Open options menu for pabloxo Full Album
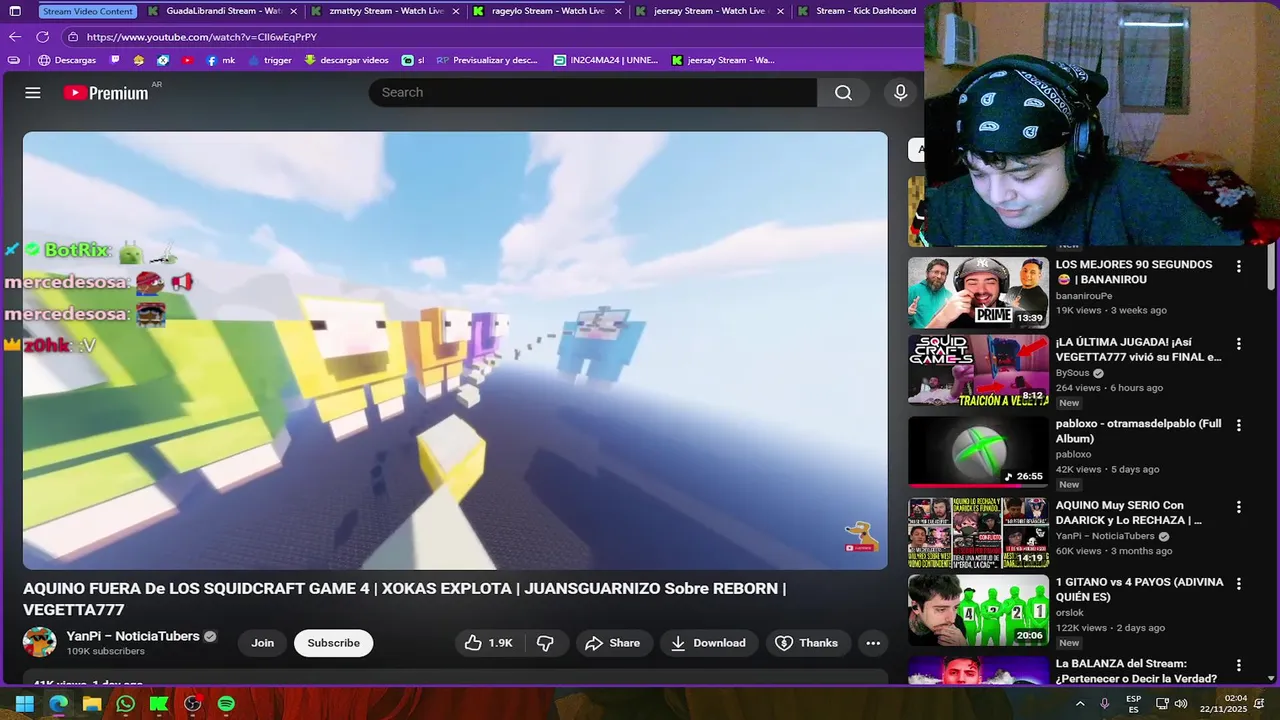Screen dimensions: 1280x720 point(1238,425)
